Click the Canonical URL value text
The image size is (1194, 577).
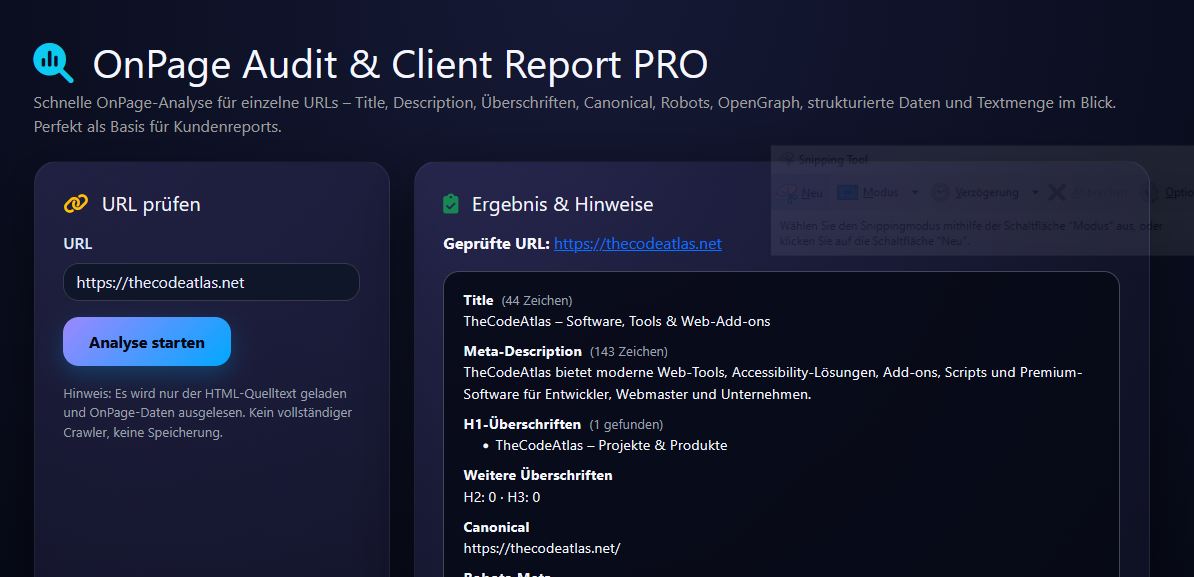pos(541,548)
